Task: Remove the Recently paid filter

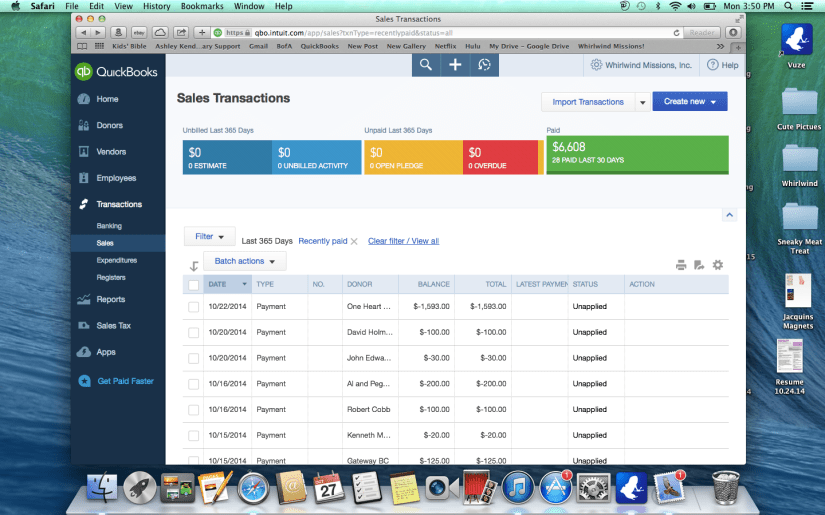Action: [354, 241]
